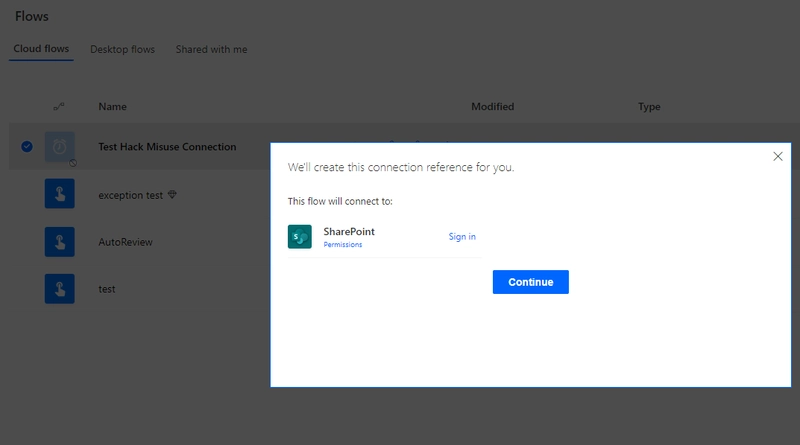Open the AutoReview flow name
Viewport: 800px width, 445px height.
click(x=123, y=242)
